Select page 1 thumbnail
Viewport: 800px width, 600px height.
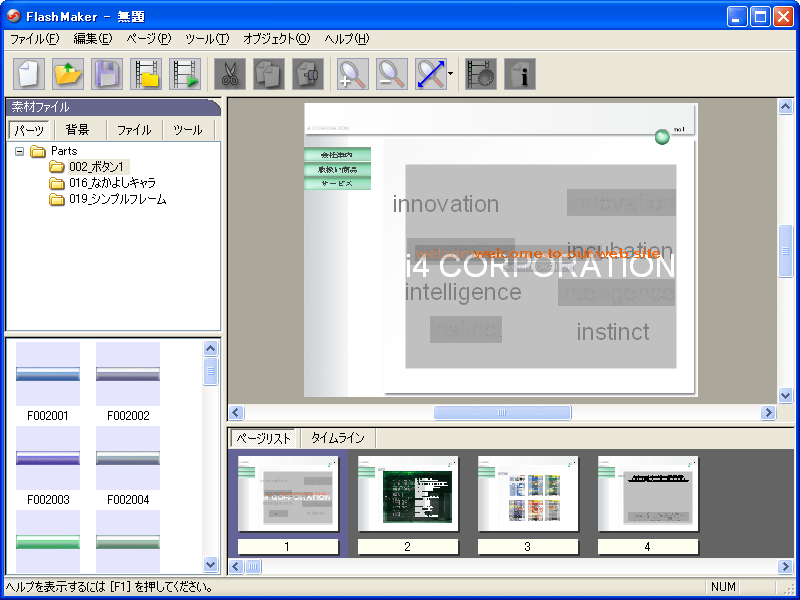point(288,494)
